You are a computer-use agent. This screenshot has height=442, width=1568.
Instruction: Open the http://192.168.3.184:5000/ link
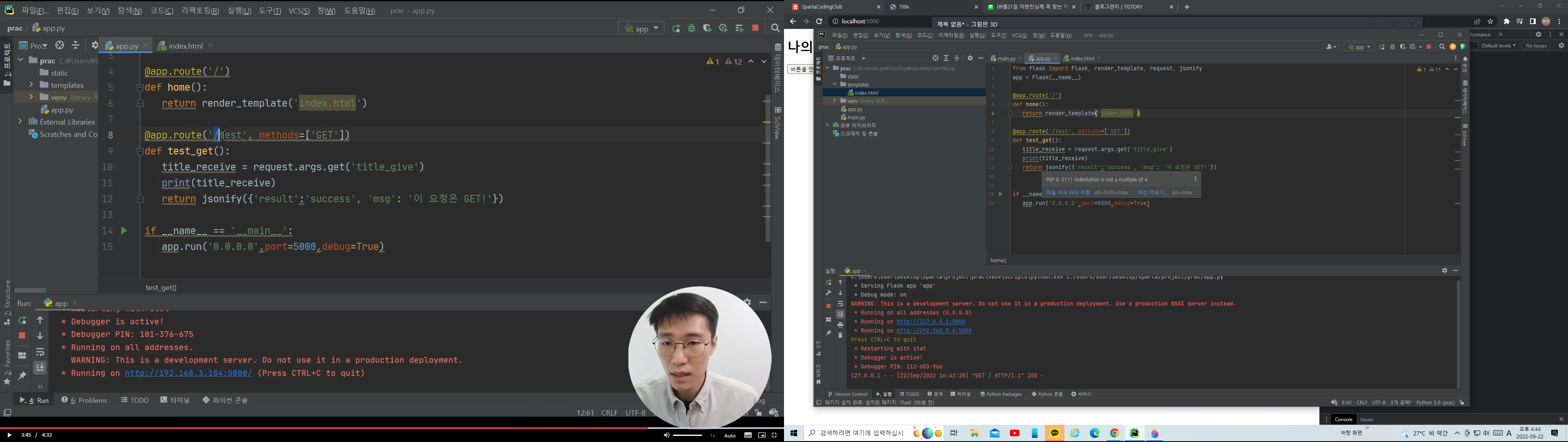(188, 373)
